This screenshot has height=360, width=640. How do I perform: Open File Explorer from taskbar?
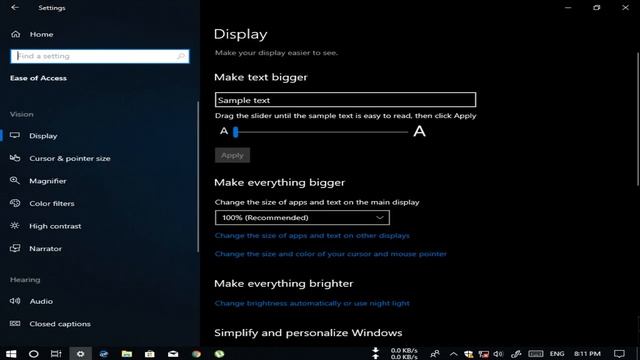[x=127, y=354]
